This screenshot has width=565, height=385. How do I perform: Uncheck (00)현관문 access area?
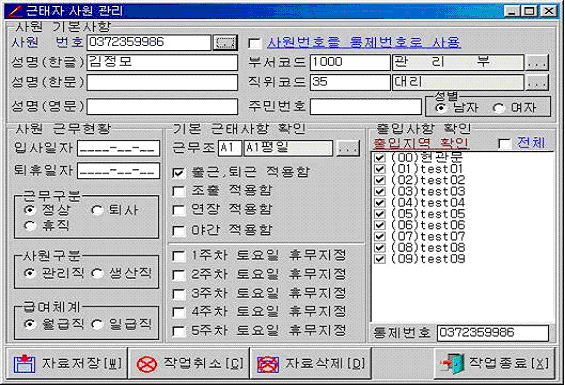click(x=380, y=158)
